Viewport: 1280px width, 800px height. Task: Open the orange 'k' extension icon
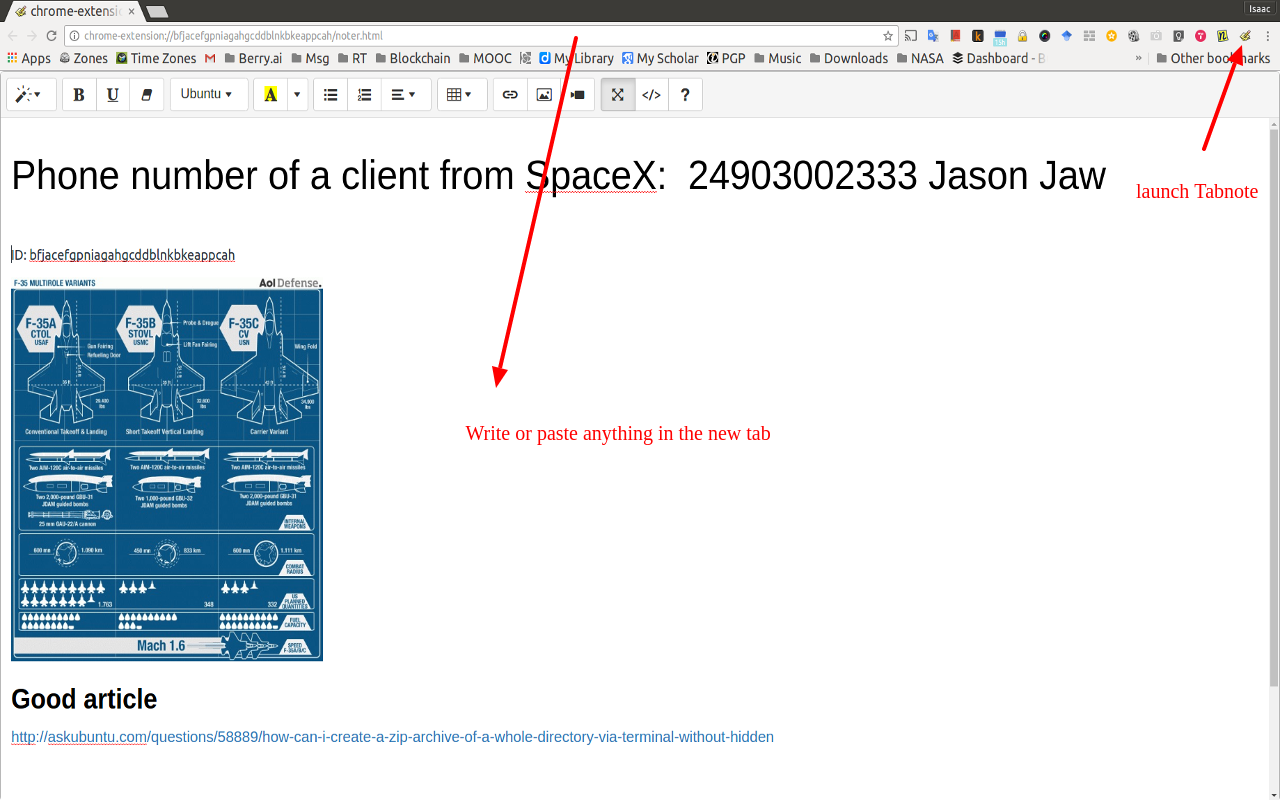[x=977, y=36]
